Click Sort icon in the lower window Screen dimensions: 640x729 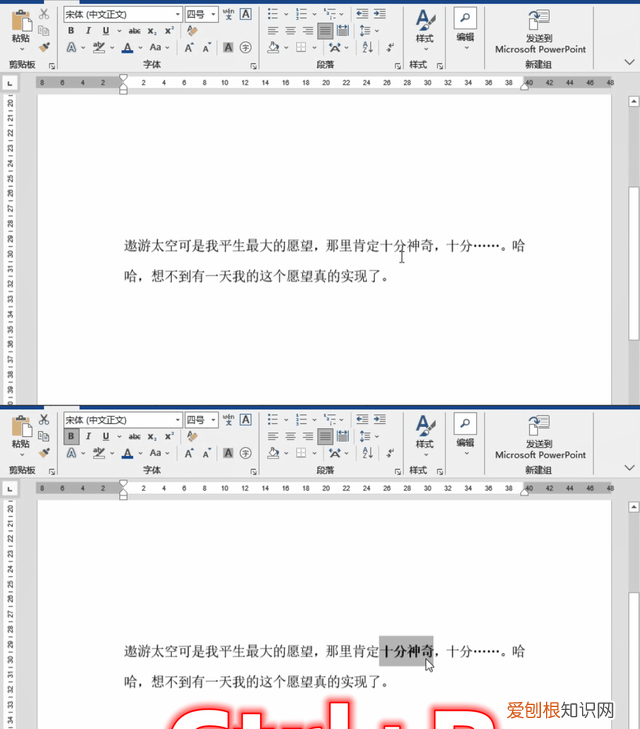[368, 453]
